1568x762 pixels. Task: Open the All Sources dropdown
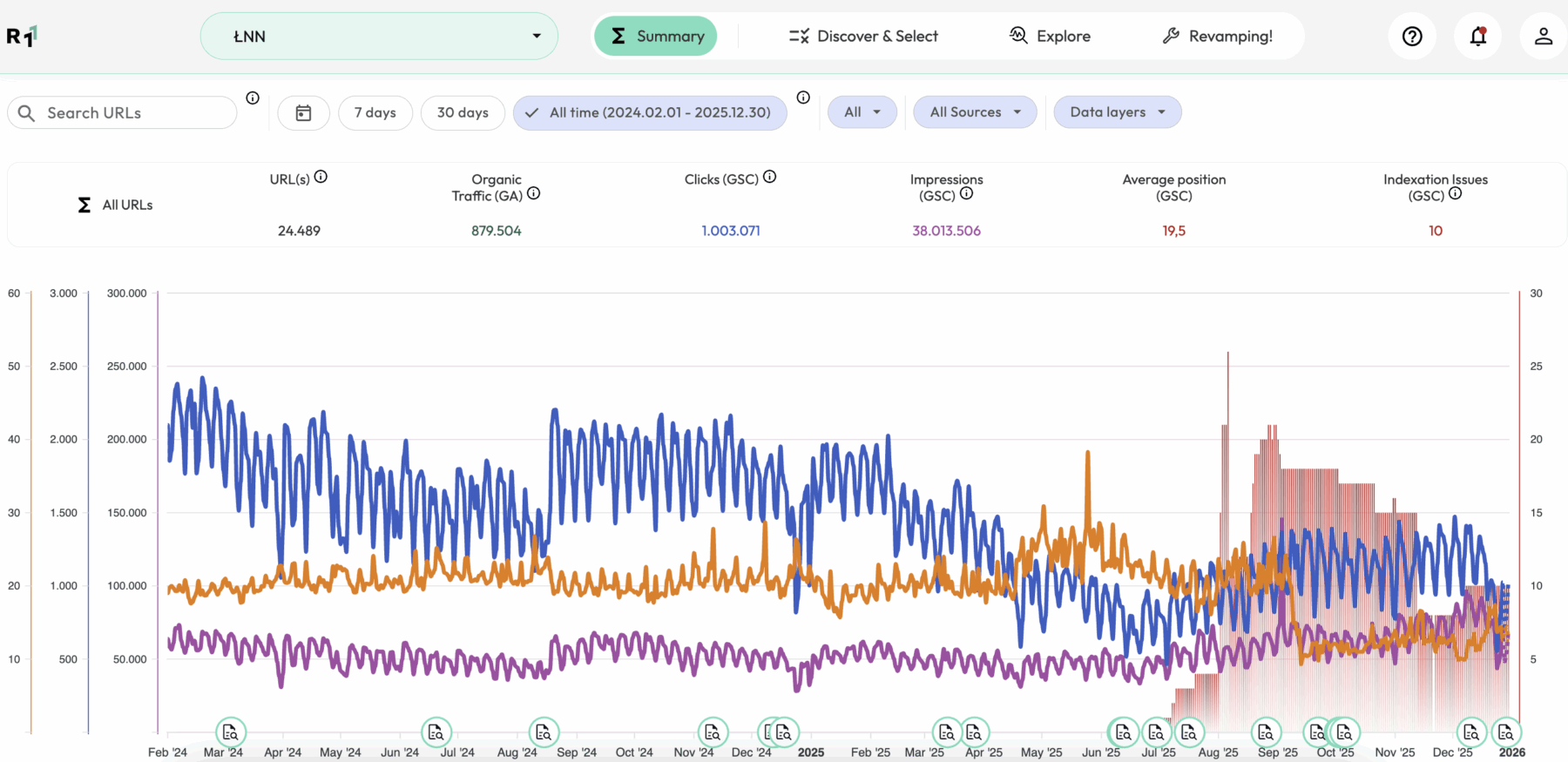pyautogui.click(x=975, y=112)
